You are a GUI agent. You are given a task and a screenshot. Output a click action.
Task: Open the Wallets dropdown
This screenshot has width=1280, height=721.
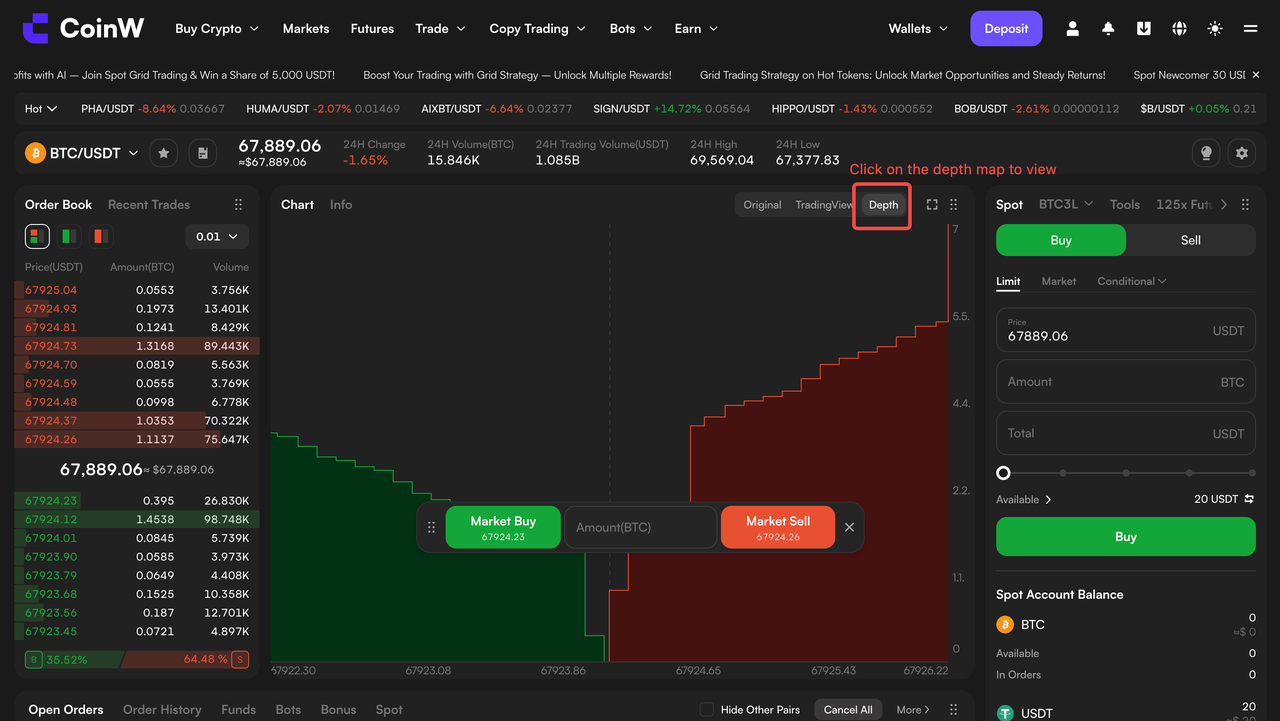[x=918, y=29]
